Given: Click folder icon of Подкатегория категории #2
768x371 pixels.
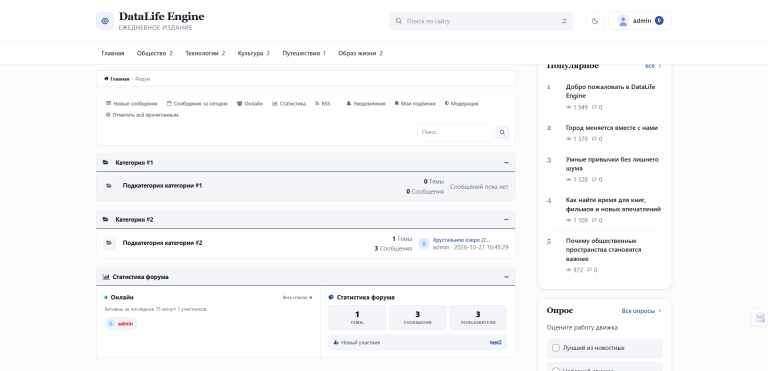Looking at the screenshot, I should (109, 243).
